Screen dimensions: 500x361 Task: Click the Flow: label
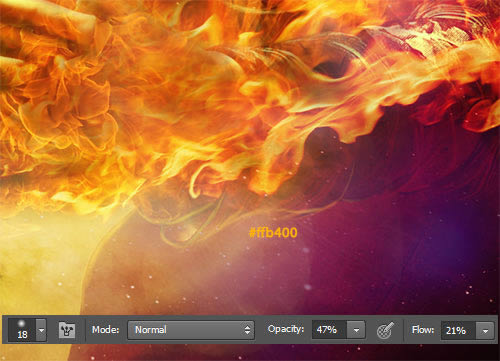pyautogui.click(x=423, y=330)
